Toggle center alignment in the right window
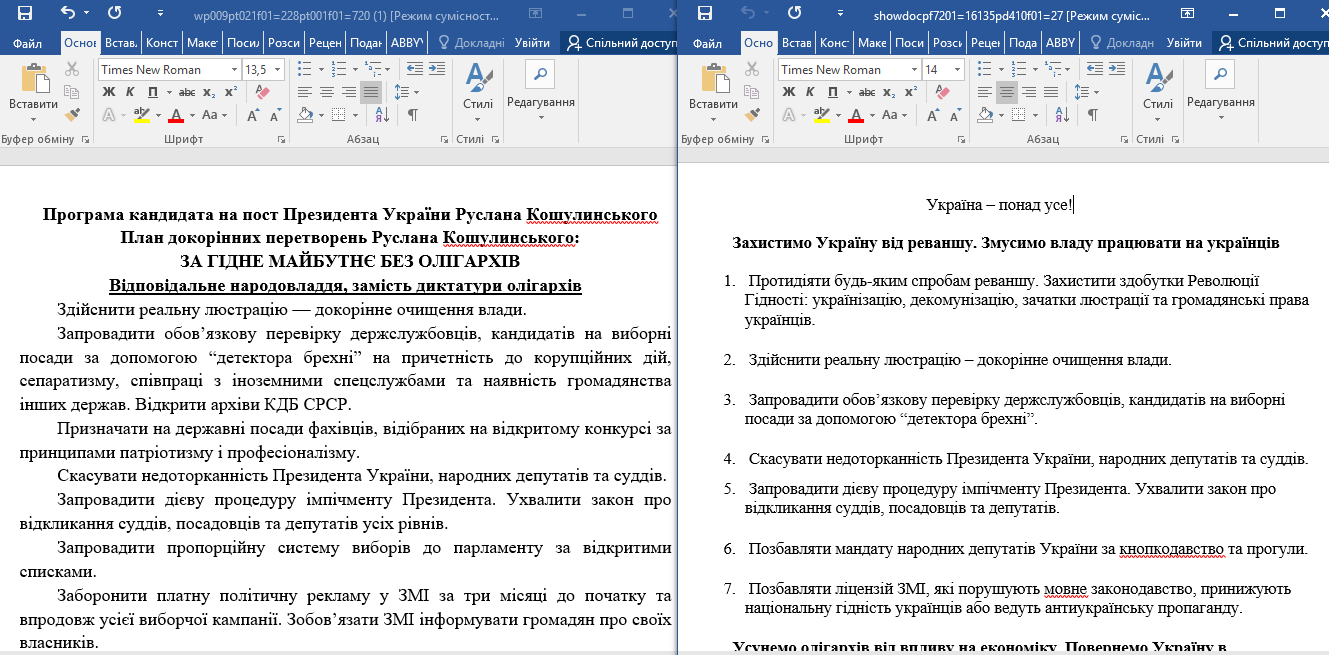 coord(1006,92)
